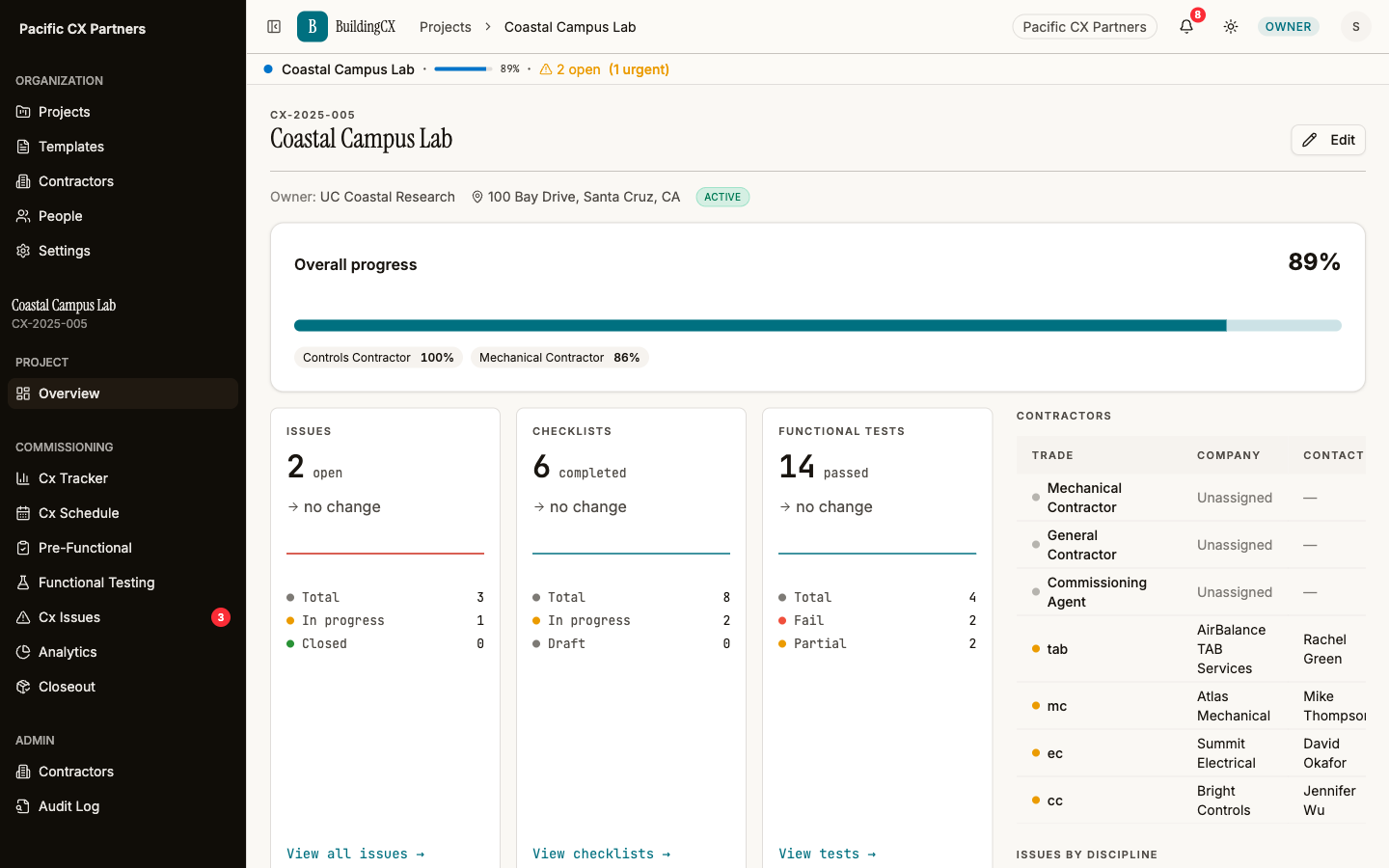Screen dimensions: 1389x868
Task: Click the Cx Issues warning triangle icon
Action: [23, 617]
